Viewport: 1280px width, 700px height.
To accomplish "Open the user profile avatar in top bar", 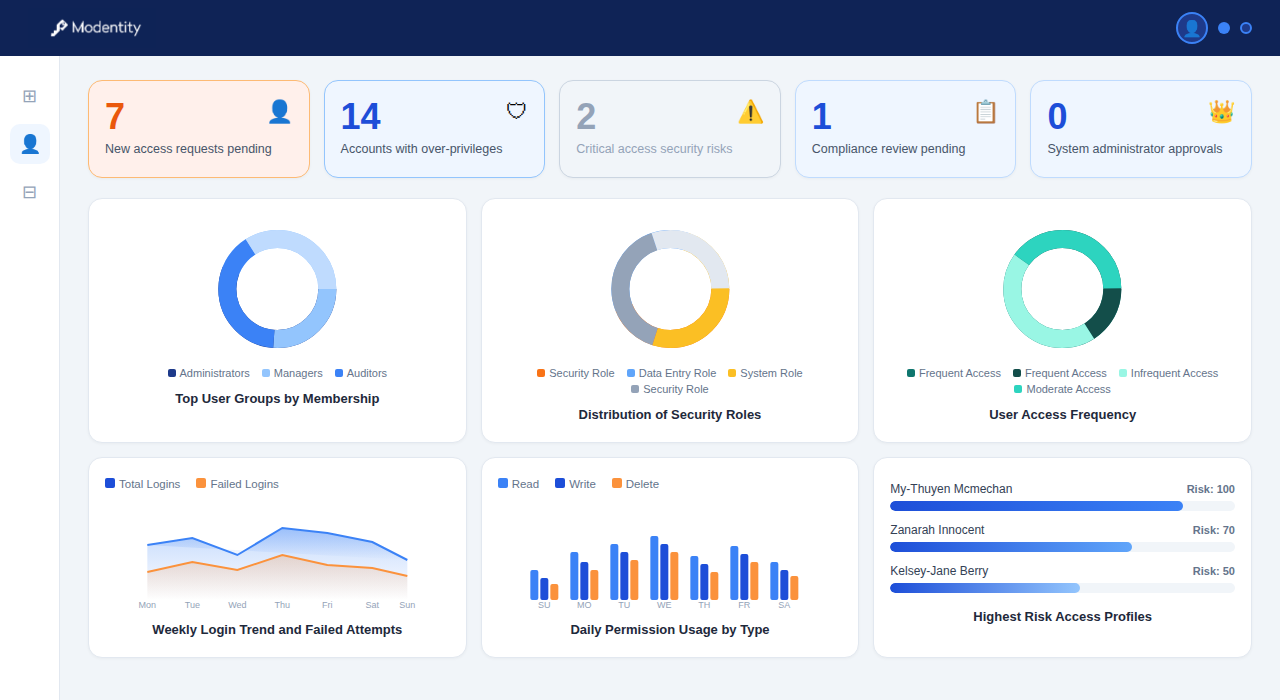I will click(1191, 27).
